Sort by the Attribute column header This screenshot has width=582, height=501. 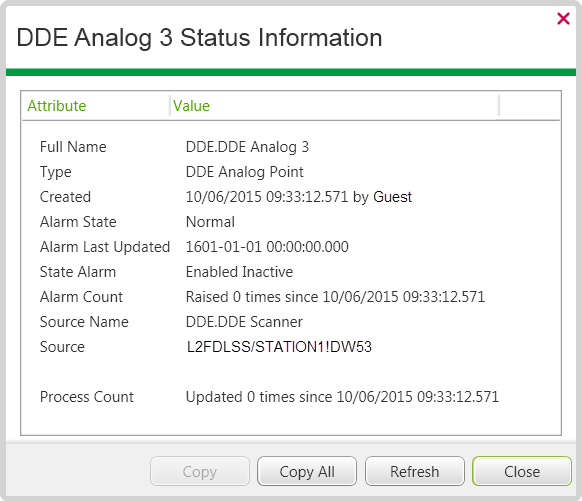coord(96,106)
